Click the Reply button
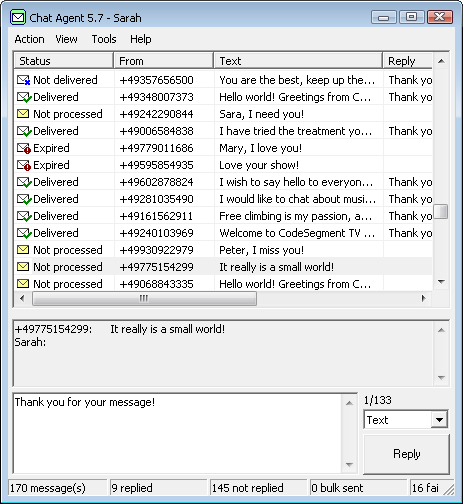The image size is (463, 504). pyautogui.click(x=406, y=454)
